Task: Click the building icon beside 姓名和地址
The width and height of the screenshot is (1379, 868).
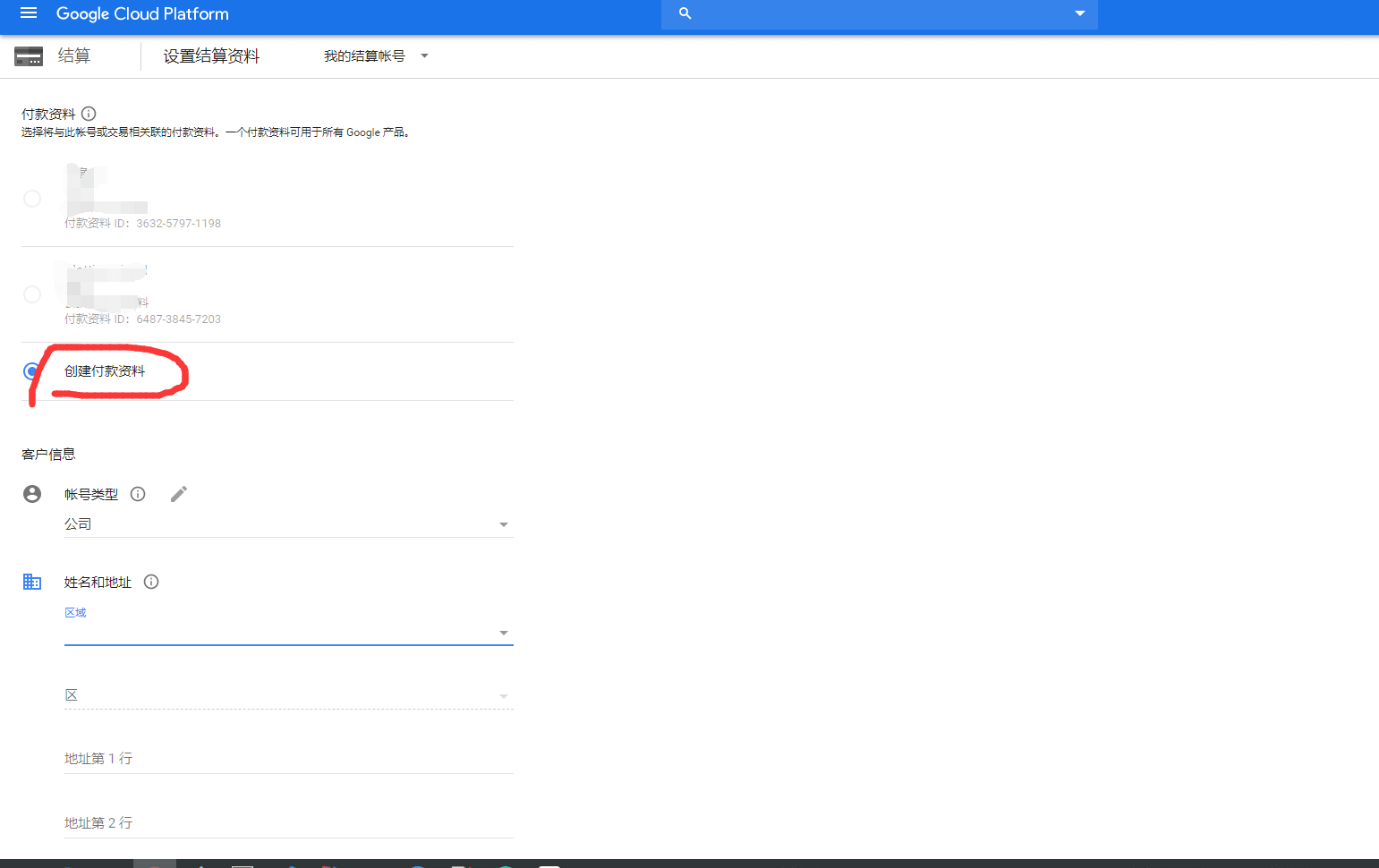Action: (32, 582)
